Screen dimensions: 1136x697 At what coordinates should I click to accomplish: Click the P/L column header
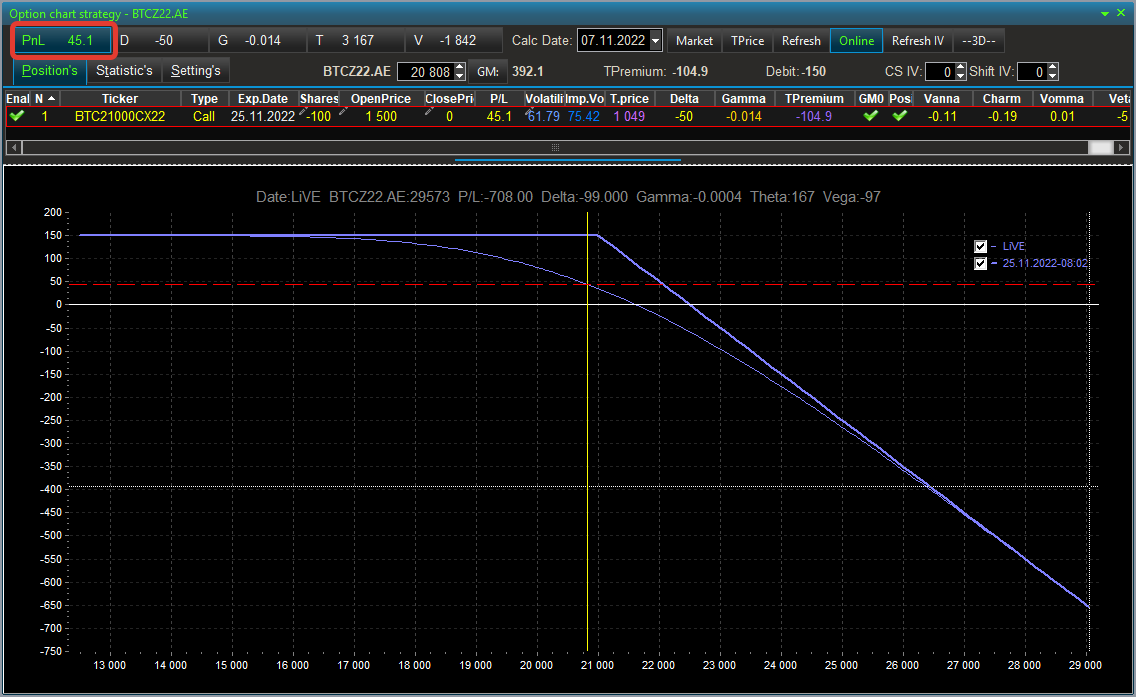(x=498, y=99)
